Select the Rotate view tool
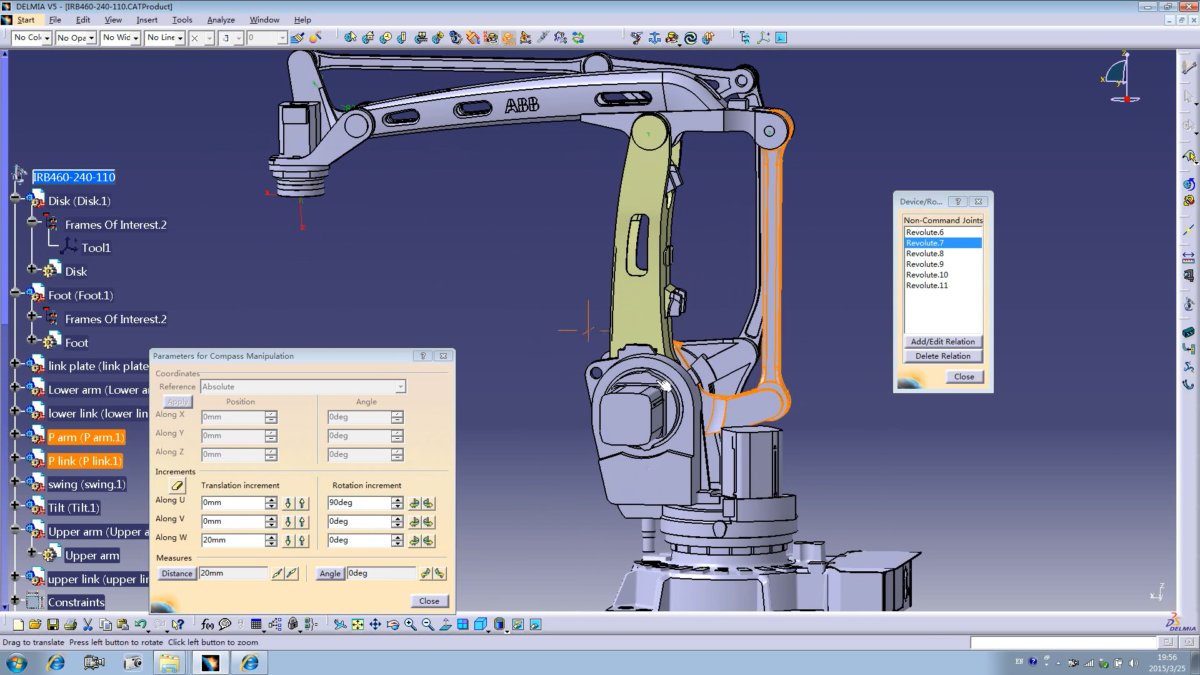 pyautogui.click(x=392, y=624)
